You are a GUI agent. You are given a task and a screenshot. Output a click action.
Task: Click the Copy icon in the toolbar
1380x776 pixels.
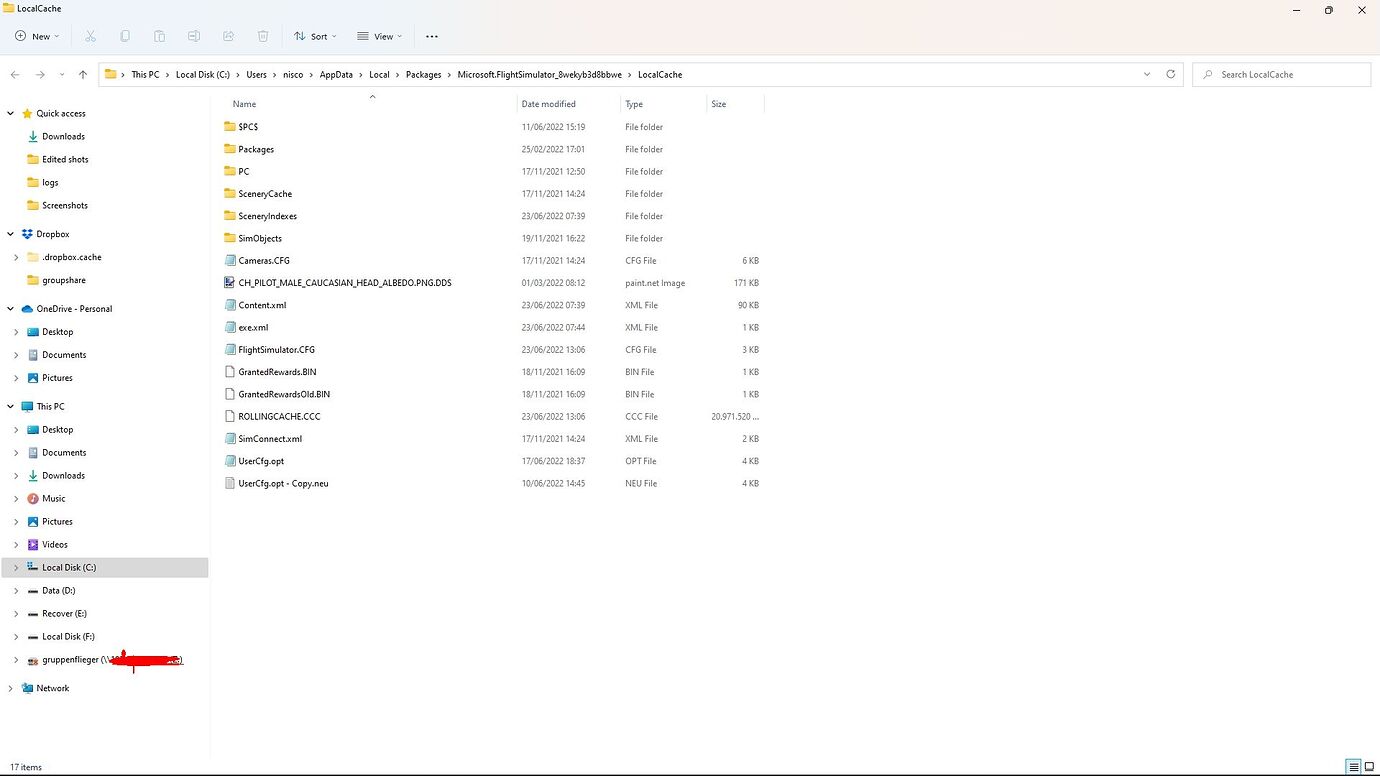click(124, 36)
